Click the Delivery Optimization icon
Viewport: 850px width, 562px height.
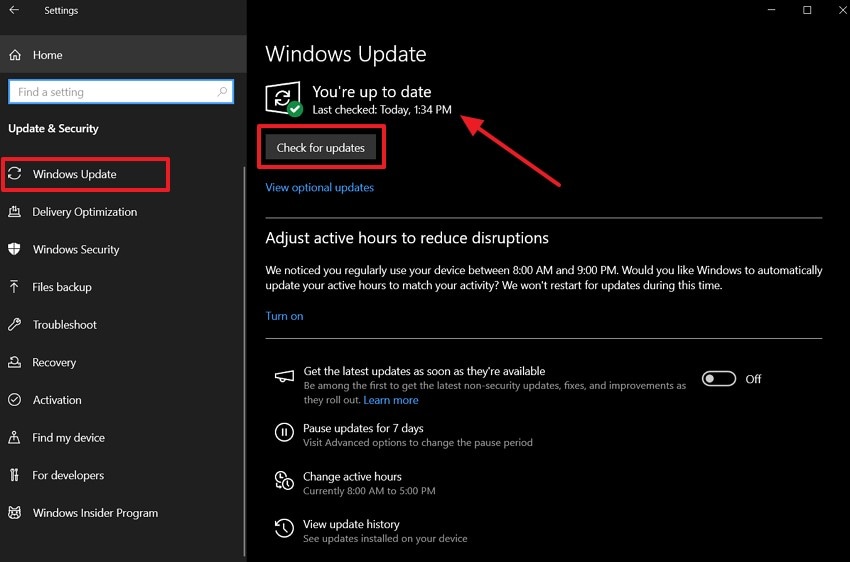pos(15,211)
